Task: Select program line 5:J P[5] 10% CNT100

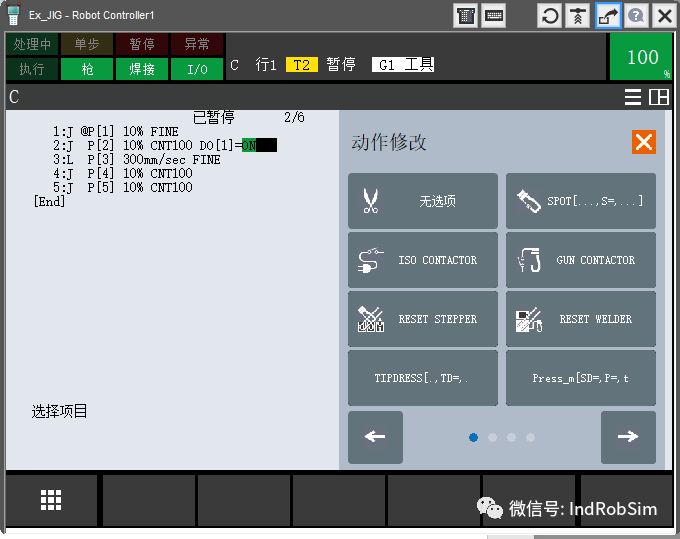Action: [123, 187]
